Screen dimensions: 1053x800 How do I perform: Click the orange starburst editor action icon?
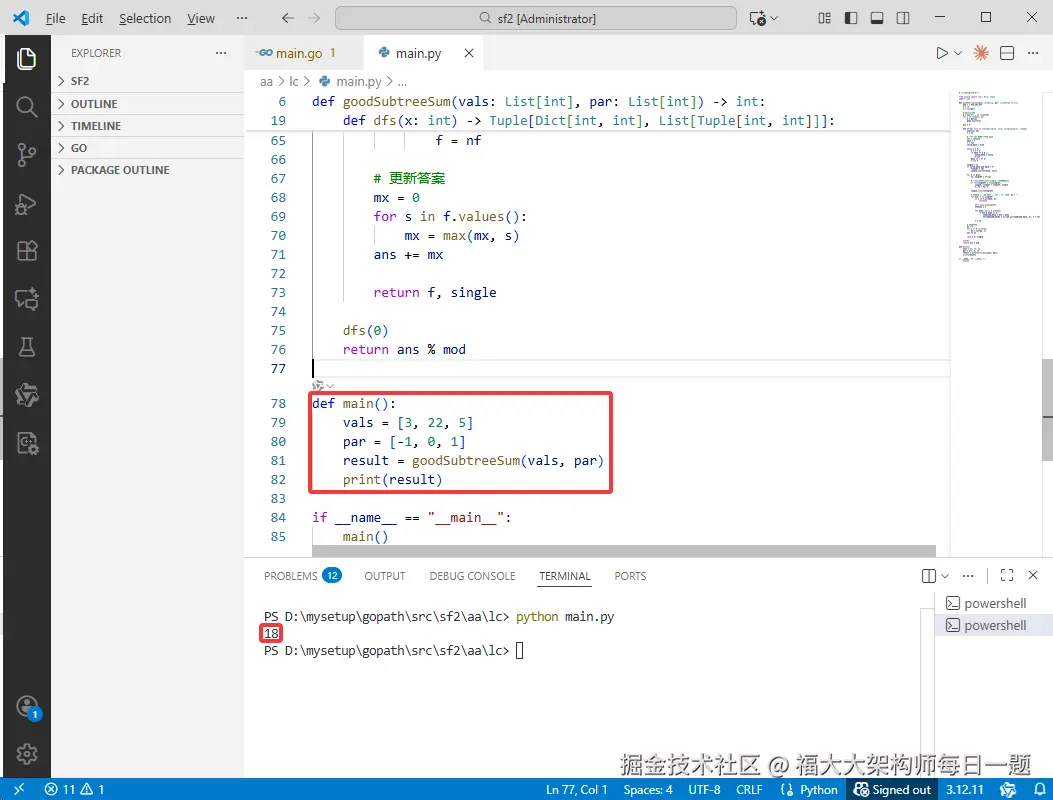(980, 53)
